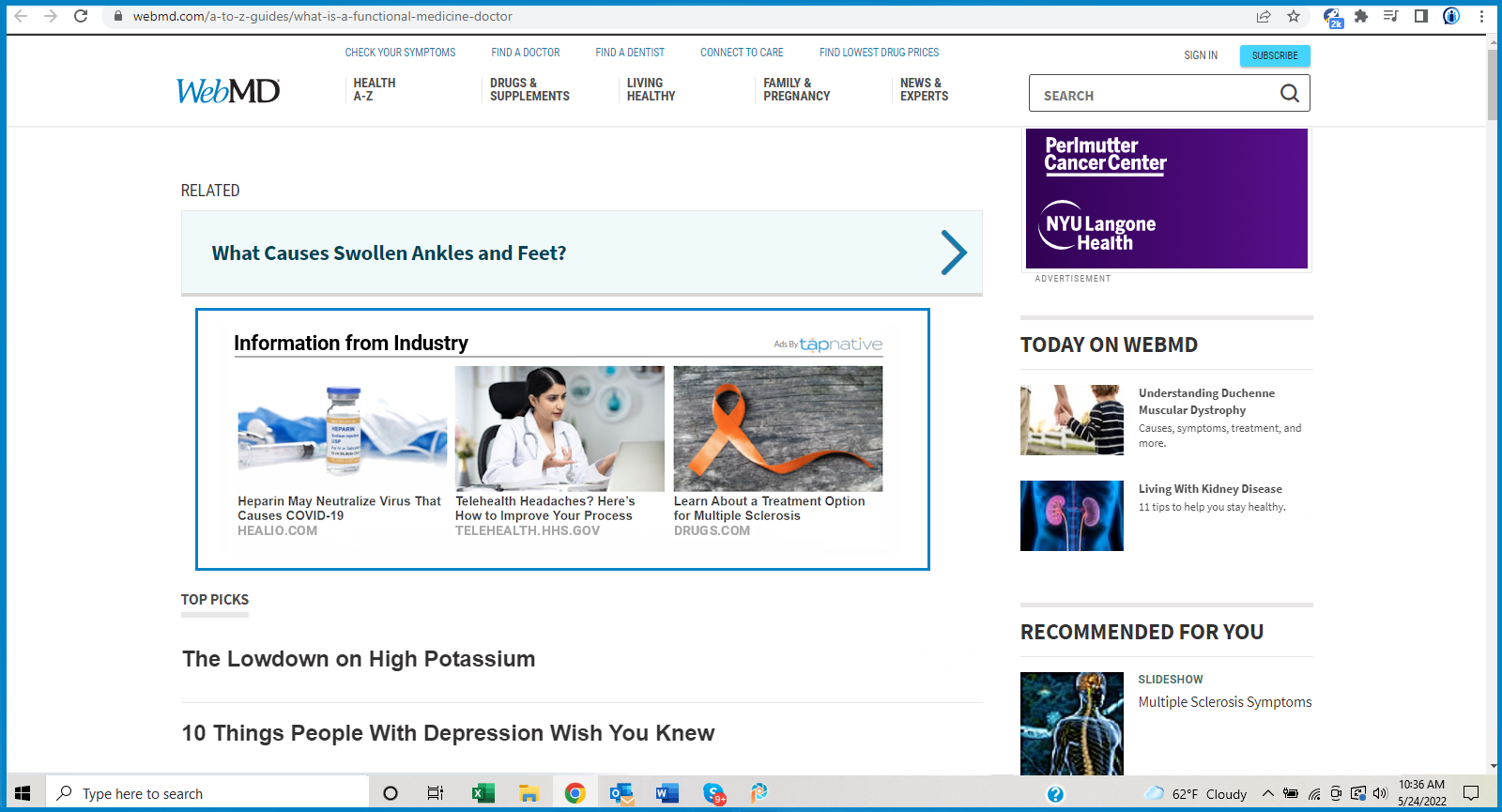Click the page vertical scrollbar thumb
Image resolution: width=1502 pixels, height=812 pixels.
[1493, 84]
